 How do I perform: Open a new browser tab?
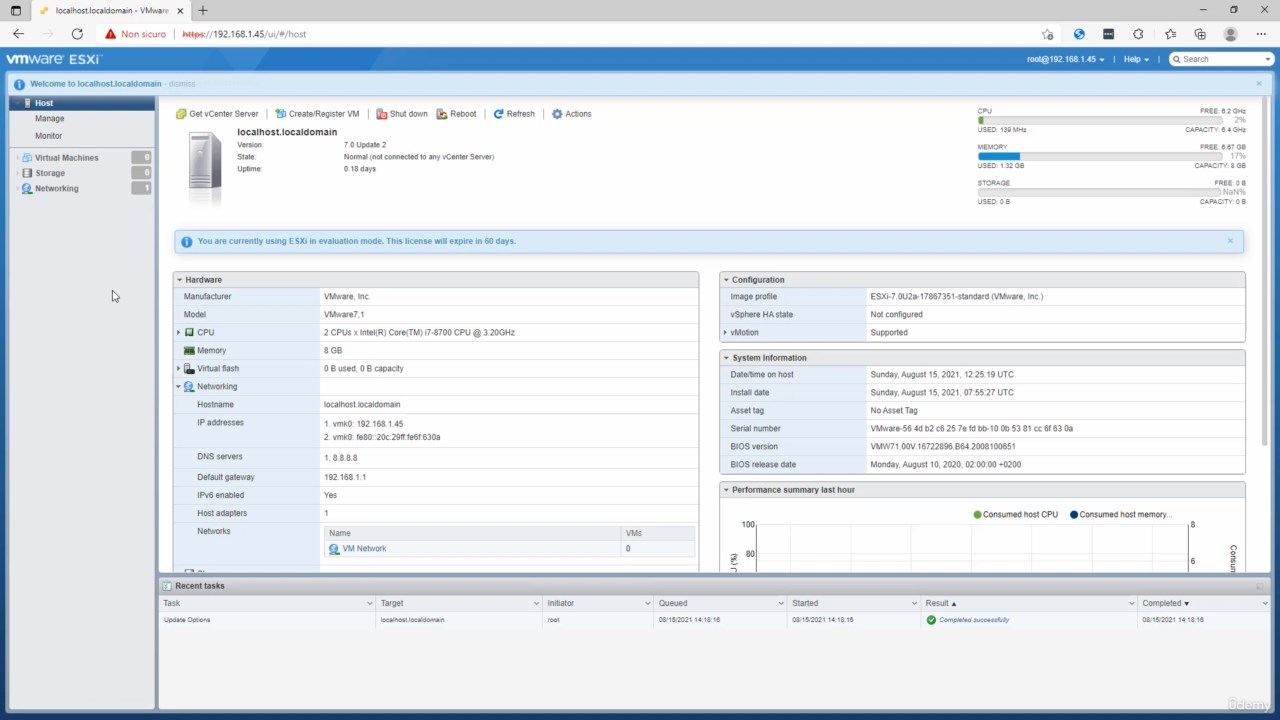click(203, 10)
